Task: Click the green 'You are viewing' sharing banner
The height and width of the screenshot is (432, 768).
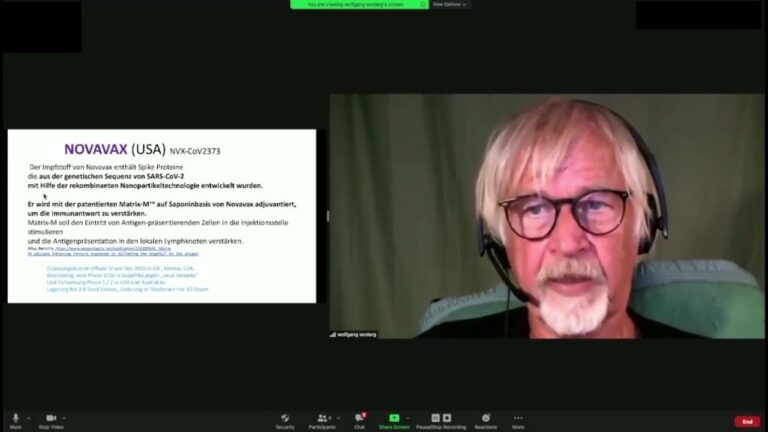Action: point(360,4)
